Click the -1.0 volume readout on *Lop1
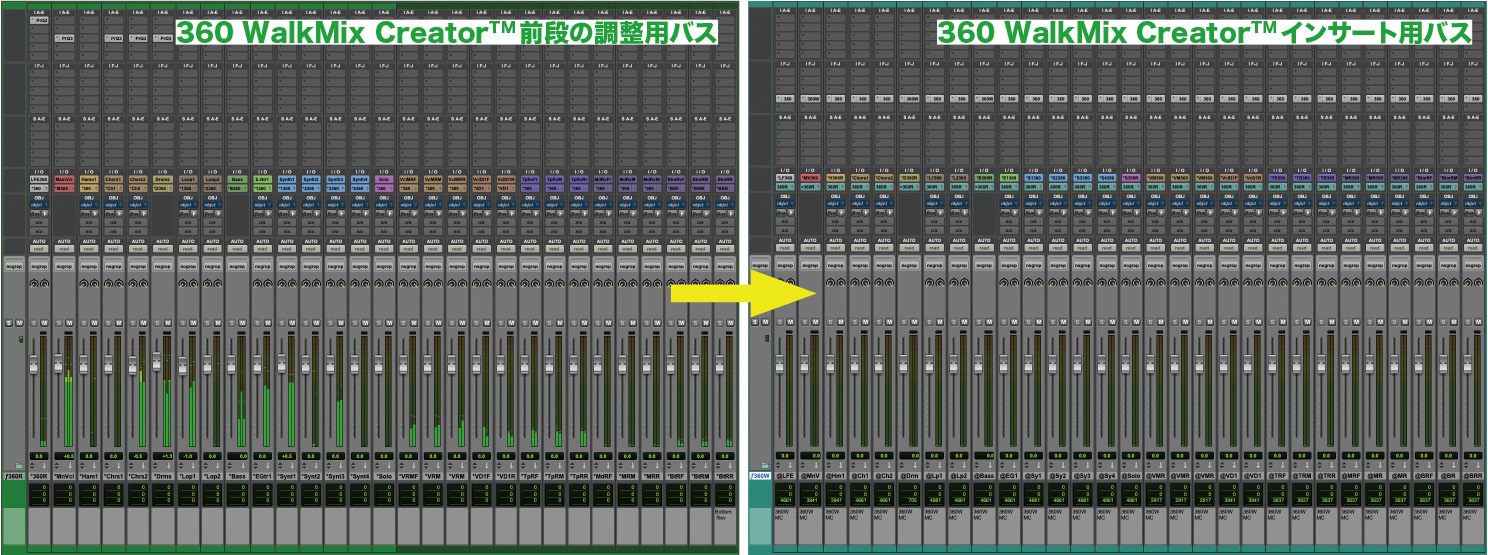 pos(187,456)
